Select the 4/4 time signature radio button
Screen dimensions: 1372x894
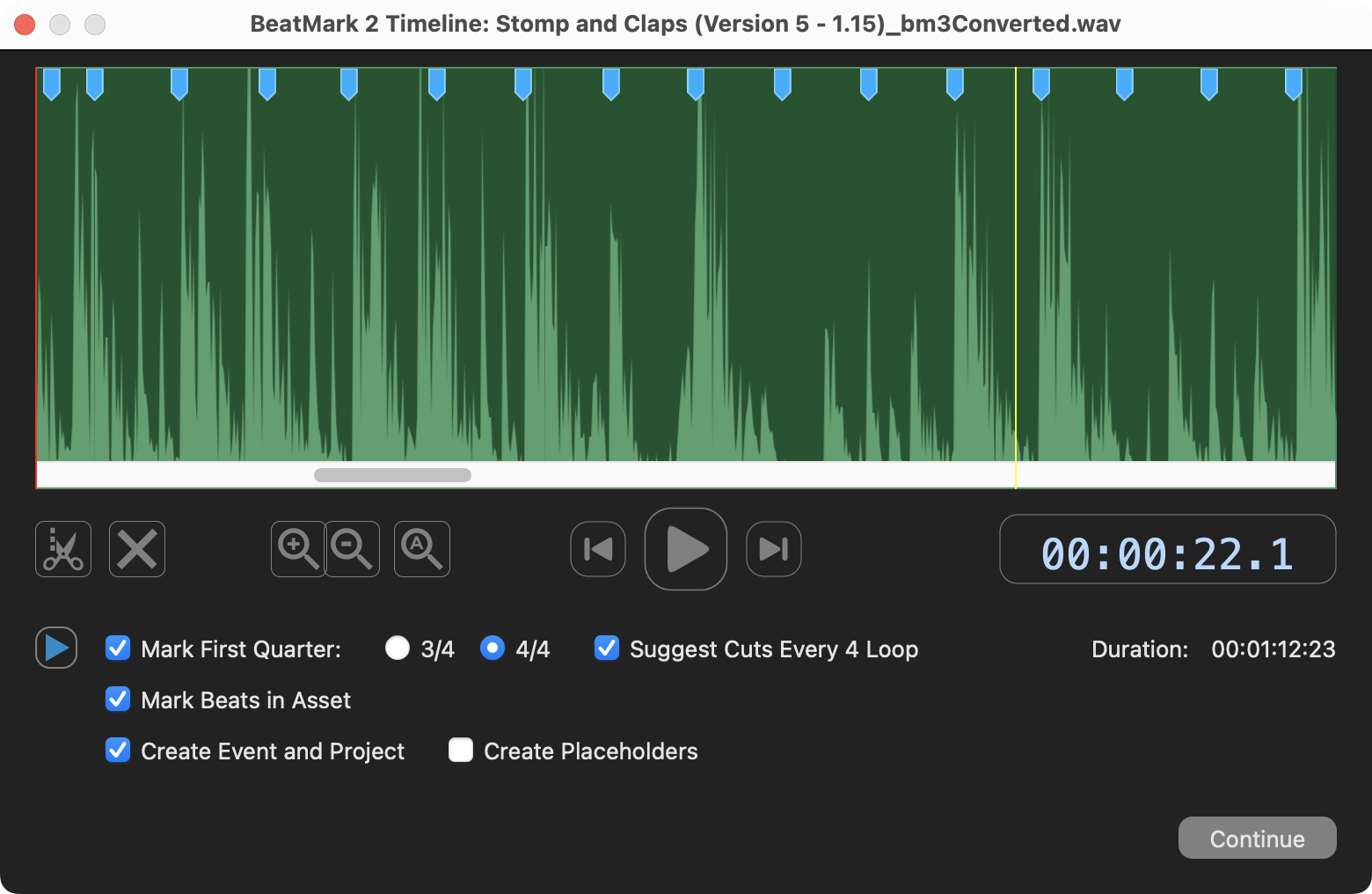click(493, 649)
